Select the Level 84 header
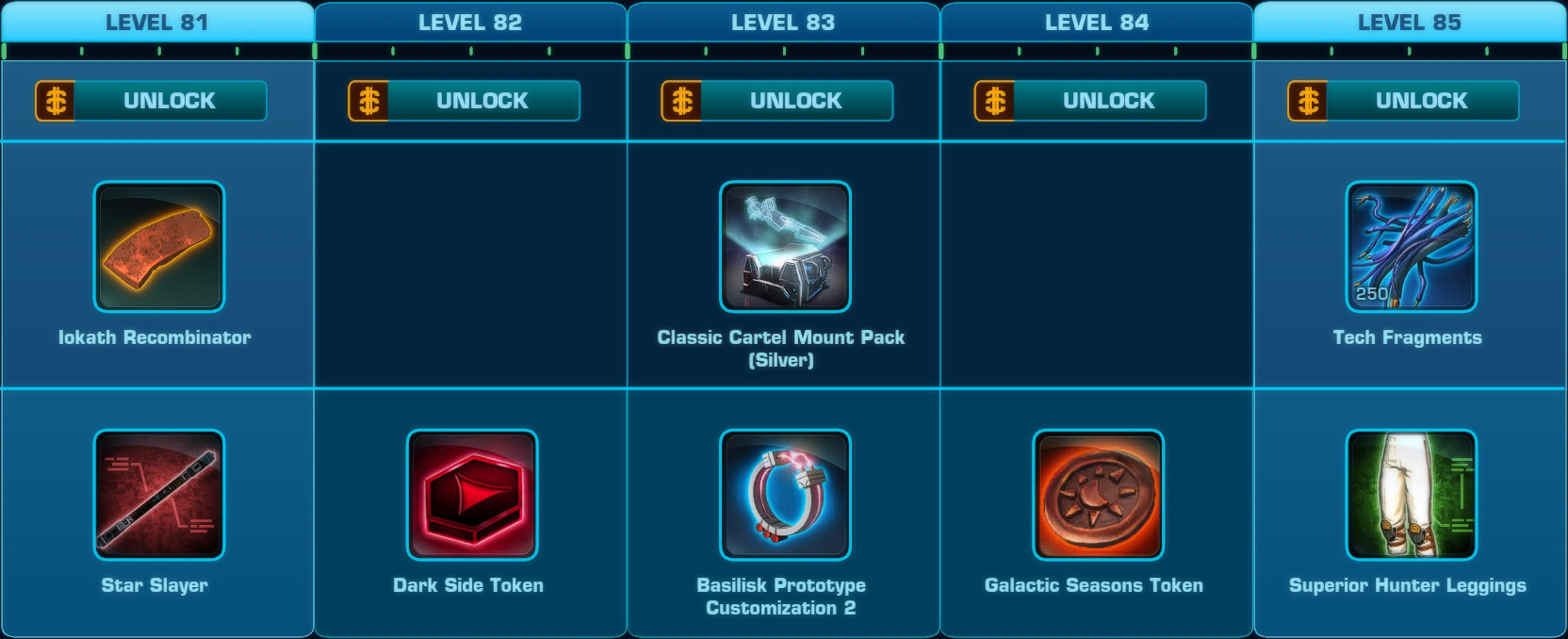The image size is (1568, 639). pos(1097,22)
